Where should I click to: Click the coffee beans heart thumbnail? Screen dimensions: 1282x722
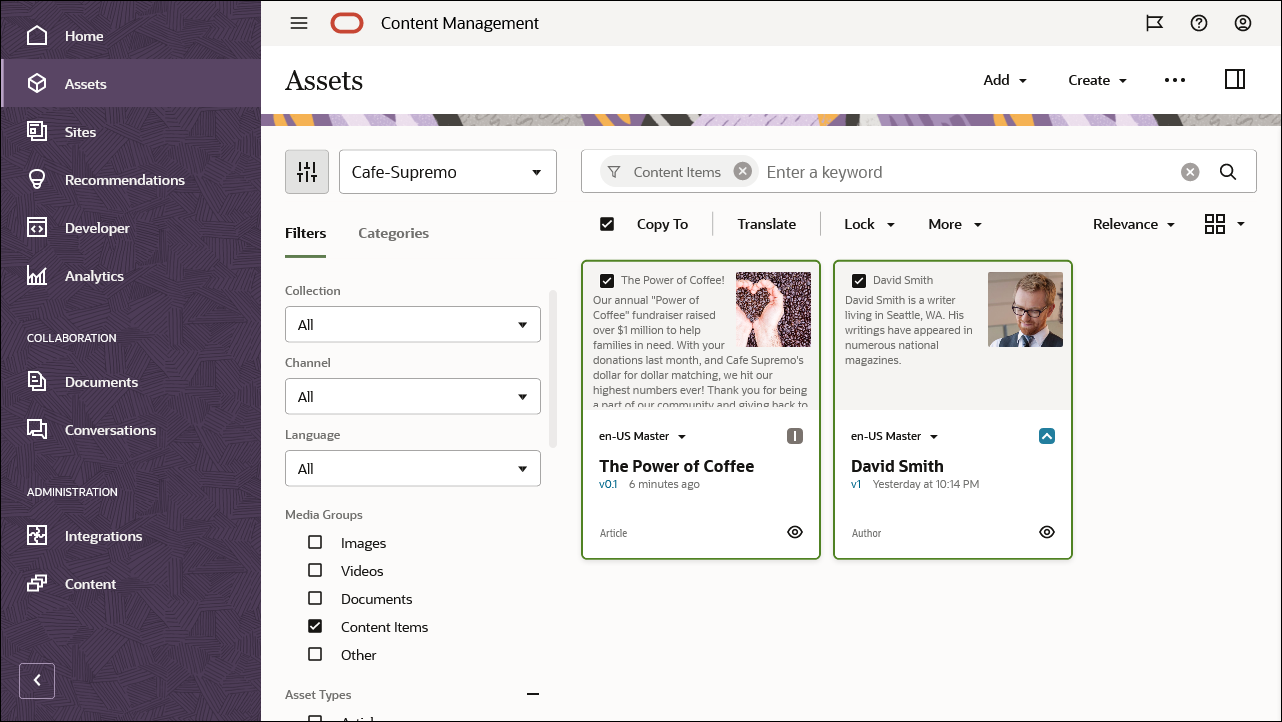[x=773, y=310]
